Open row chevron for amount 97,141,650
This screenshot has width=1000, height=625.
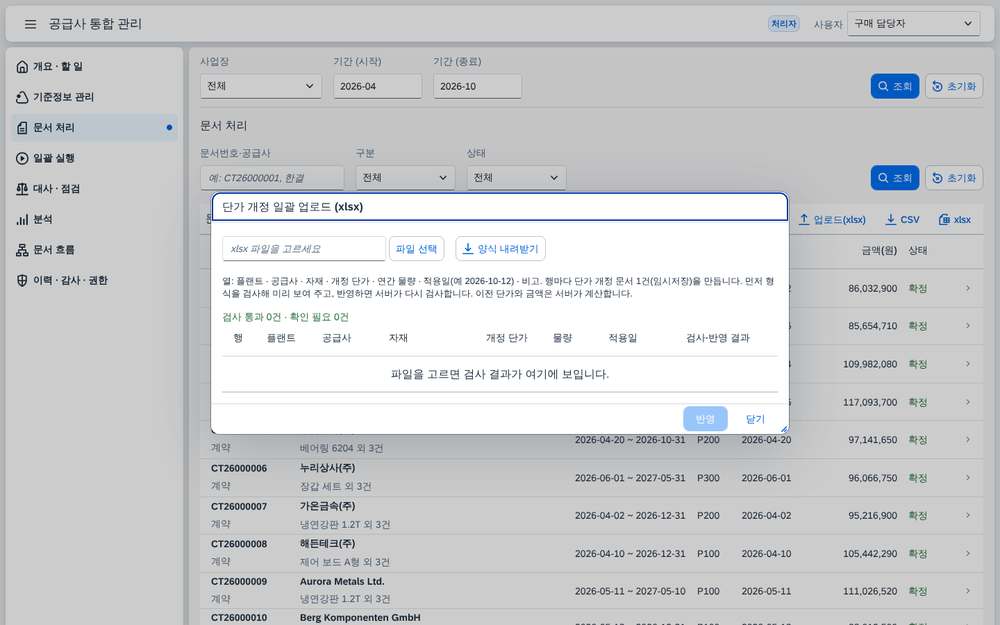coord(967,440)
